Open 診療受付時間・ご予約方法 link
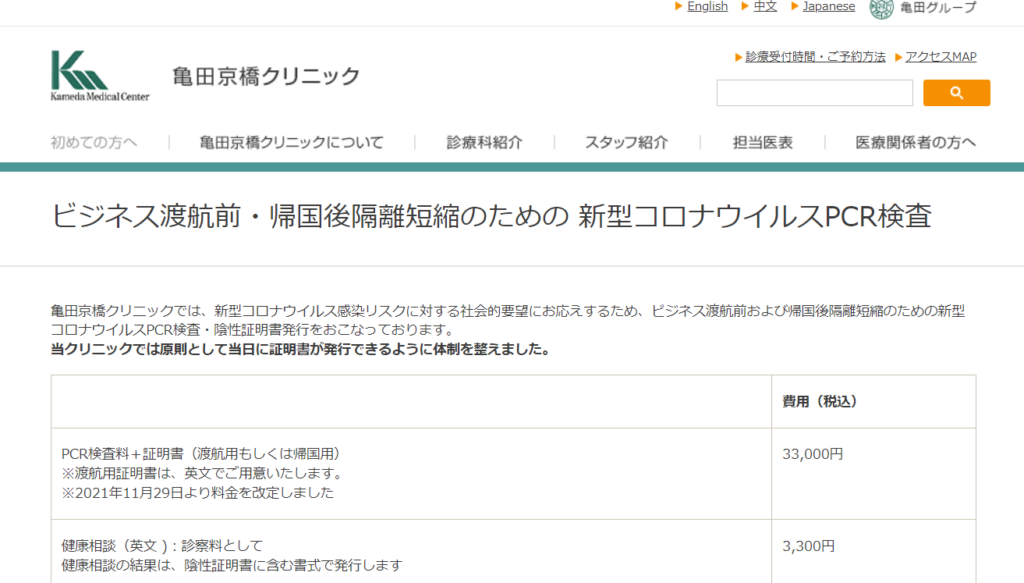 click(x=815, y=57)
